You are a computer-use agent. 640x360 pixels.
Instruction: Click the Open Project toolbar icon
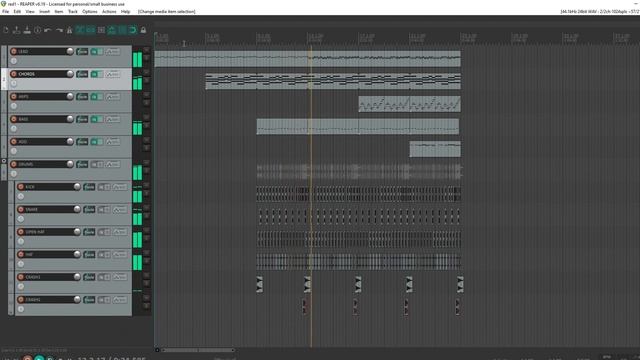coord(16,30)
